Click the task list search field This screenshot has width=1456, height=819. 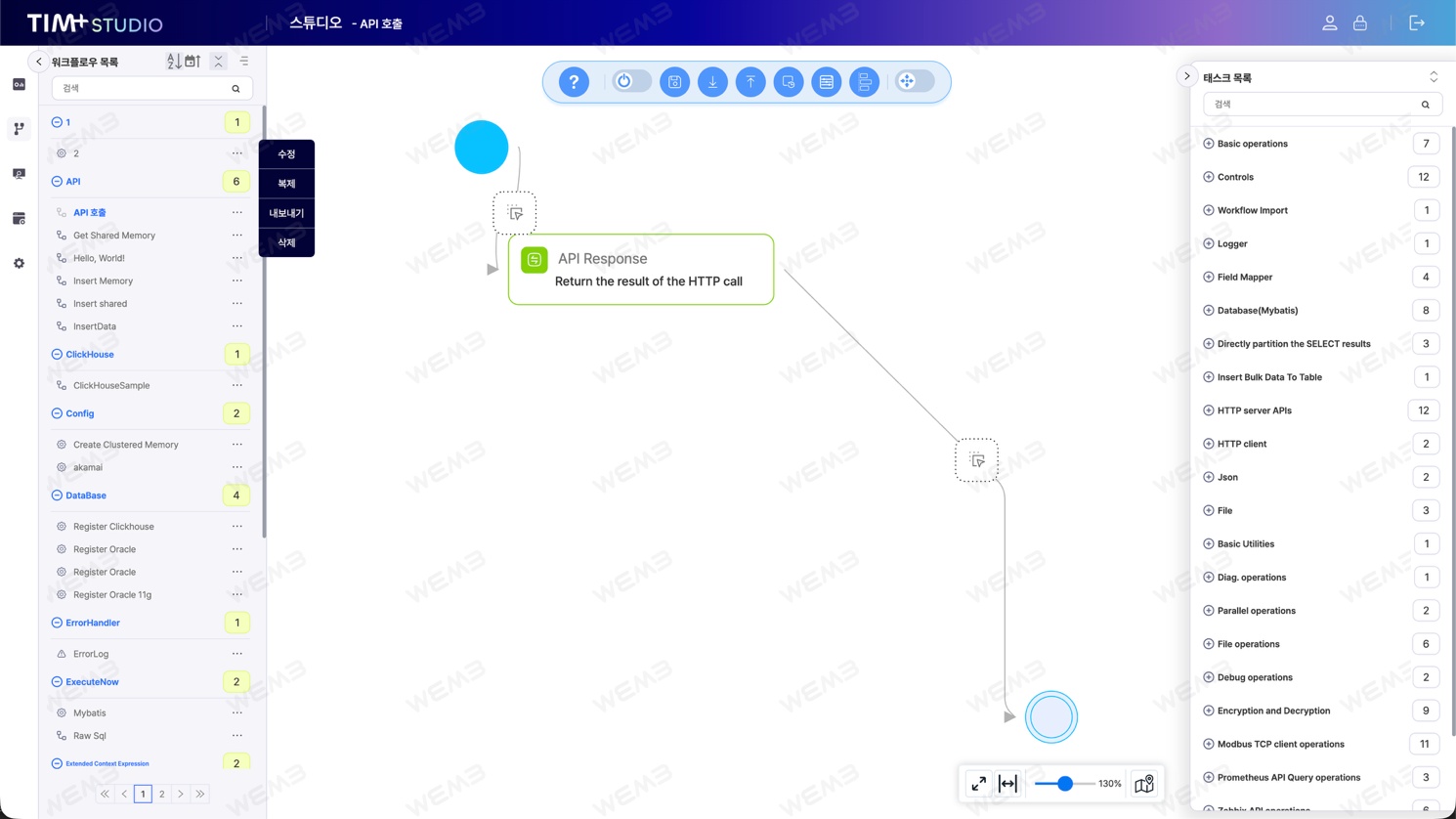[x=1322, y=105]
